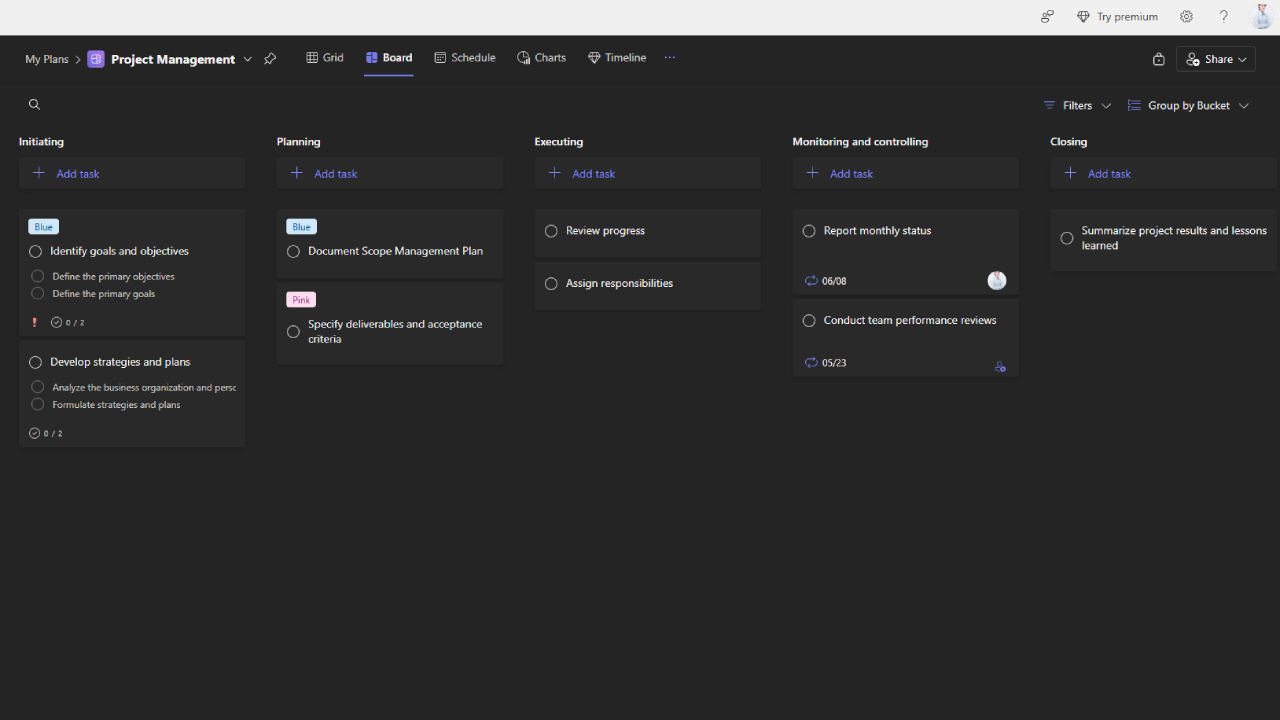Click the 05/23 due date

[x=834, y=363]
